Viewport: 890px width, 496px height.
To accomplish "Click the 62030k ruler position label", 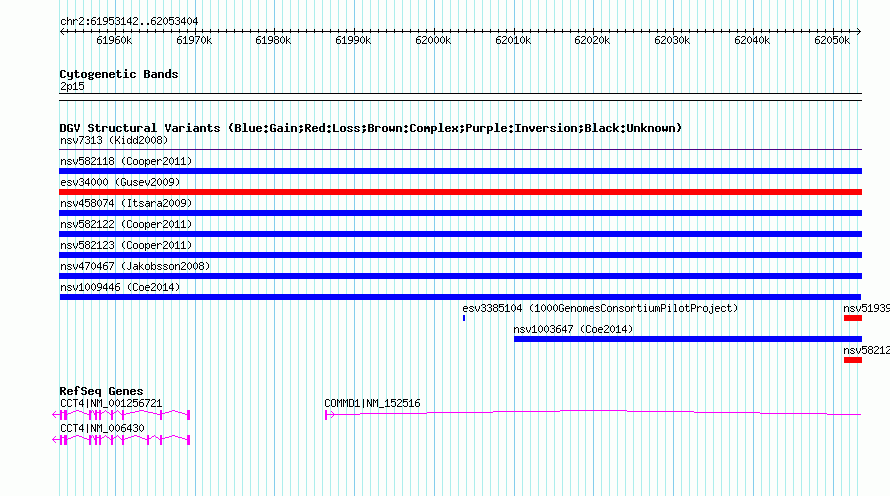I will tap(672, 40).
